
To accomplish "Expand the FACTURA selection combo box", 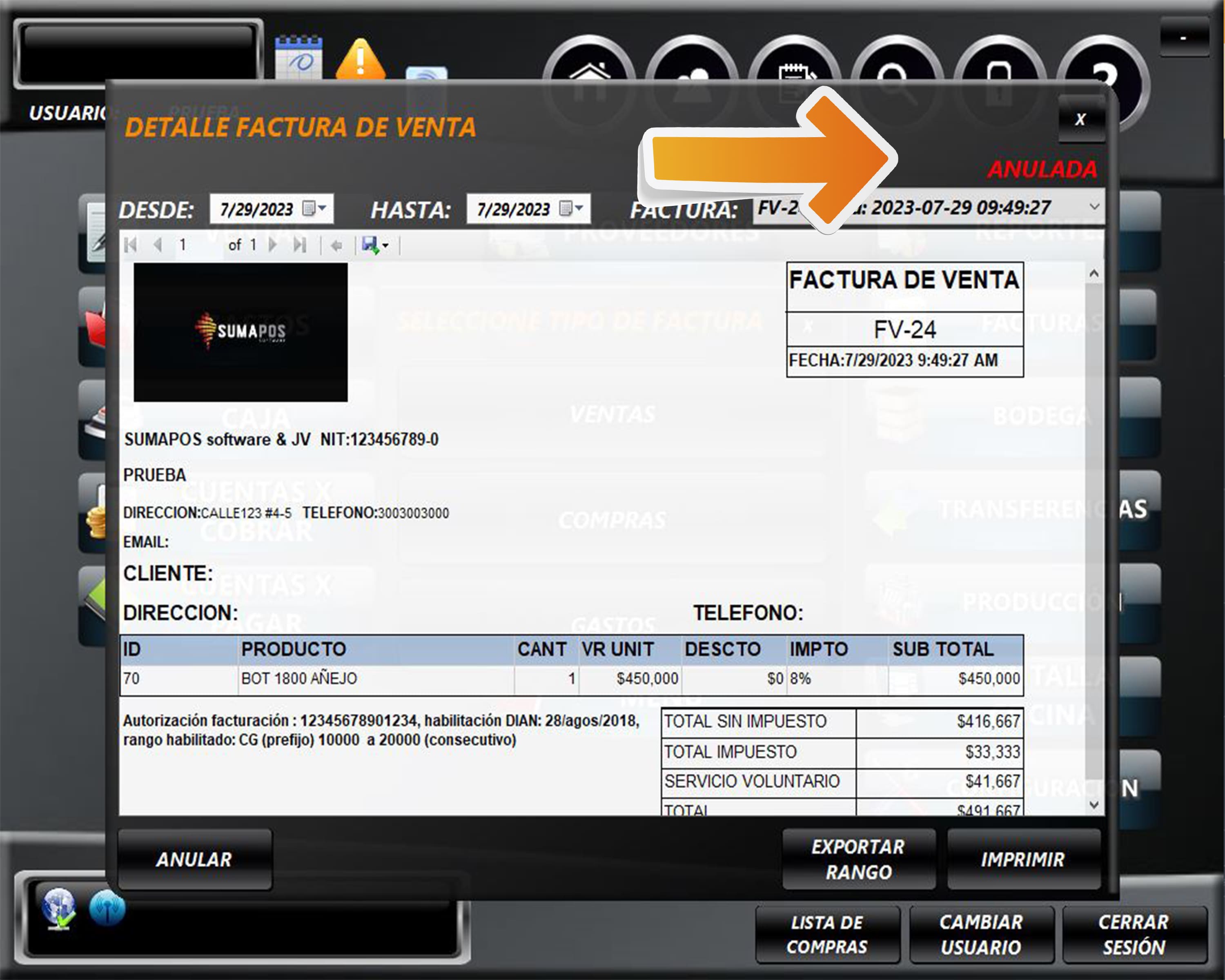I will [1094, 207].
